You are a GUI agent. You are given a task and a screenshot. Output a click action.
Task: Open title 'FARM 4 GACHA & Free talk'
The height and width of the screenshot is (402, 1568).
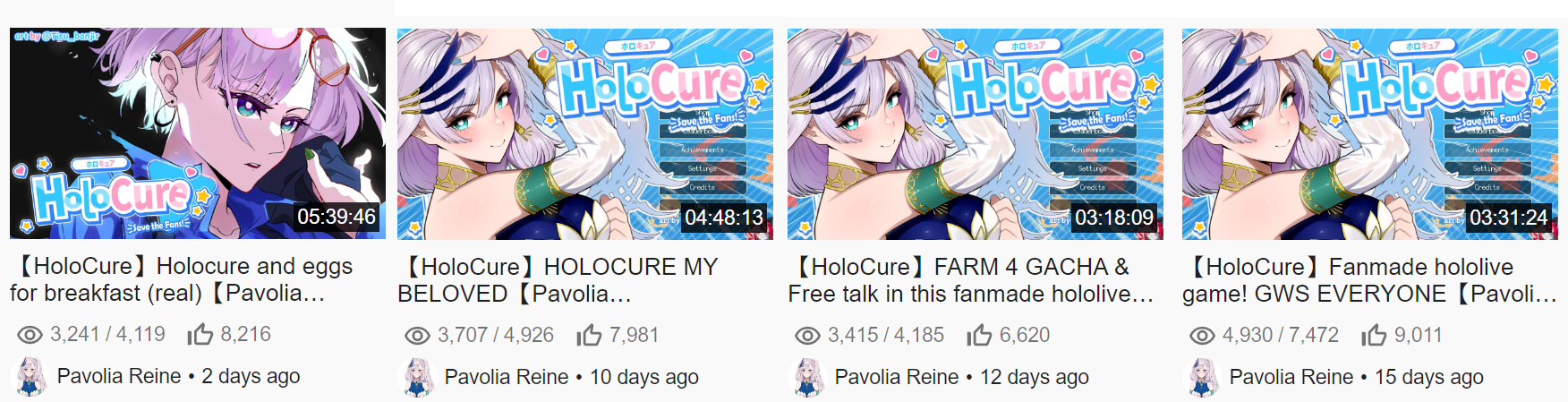coord(971,280)
